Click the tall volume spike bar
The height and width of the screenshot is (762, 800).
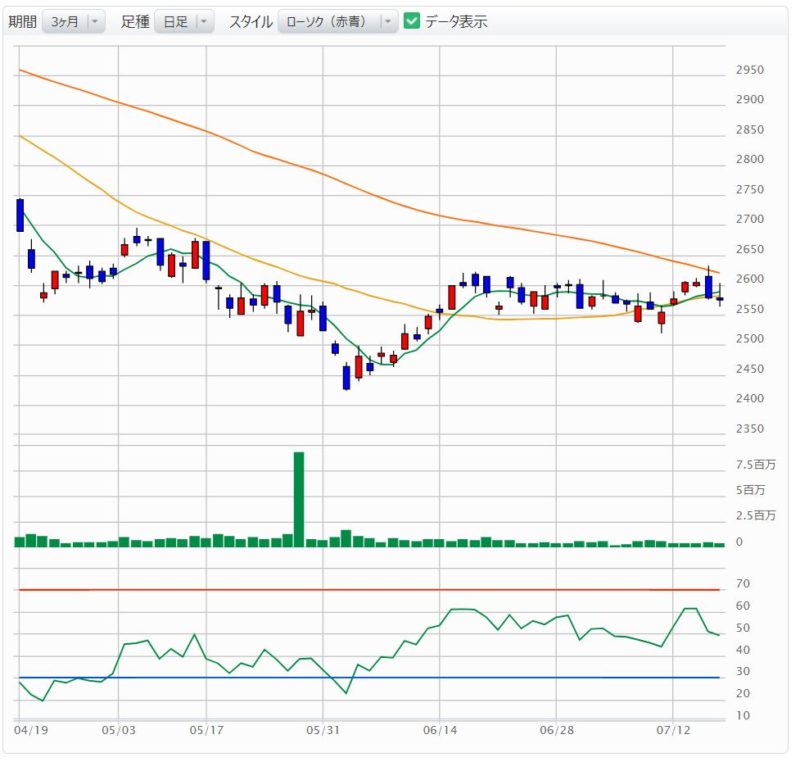[299, 499]
